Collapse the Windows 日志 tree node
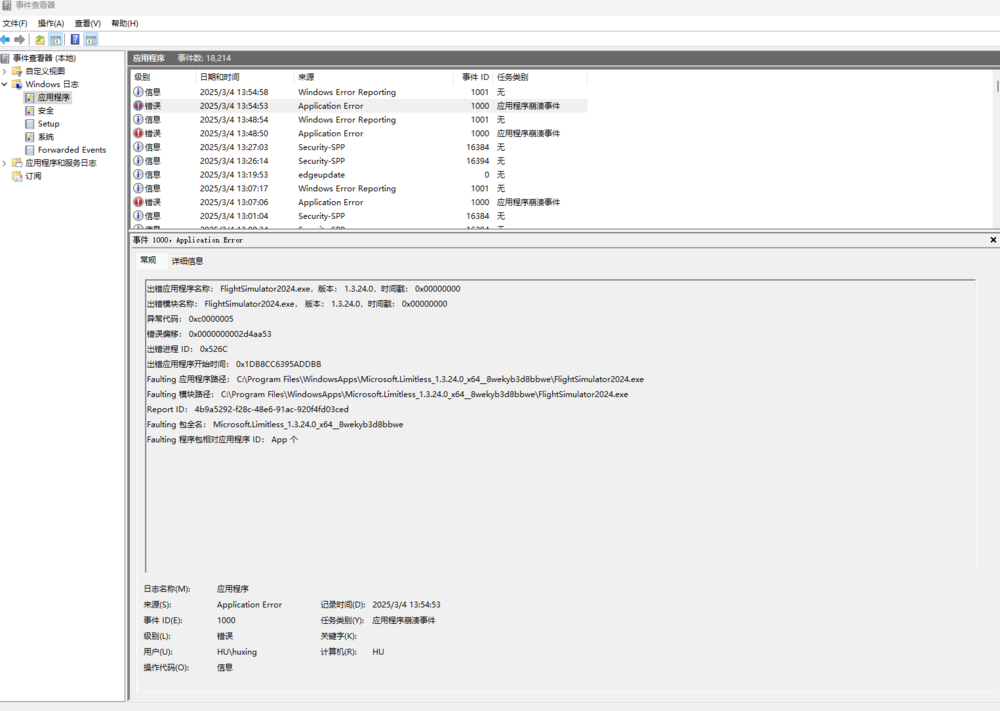1000x711 pixels. coord(5,85)
